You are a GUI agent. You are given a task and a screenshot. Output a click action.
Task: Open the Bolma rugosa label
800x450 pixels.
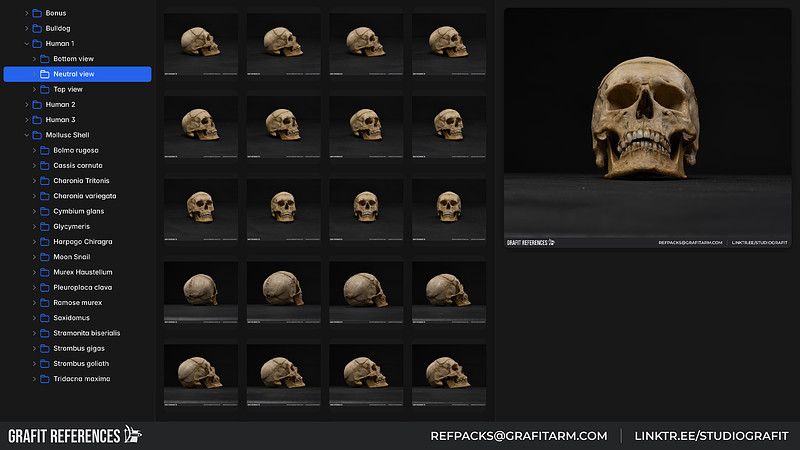(76, 151)
